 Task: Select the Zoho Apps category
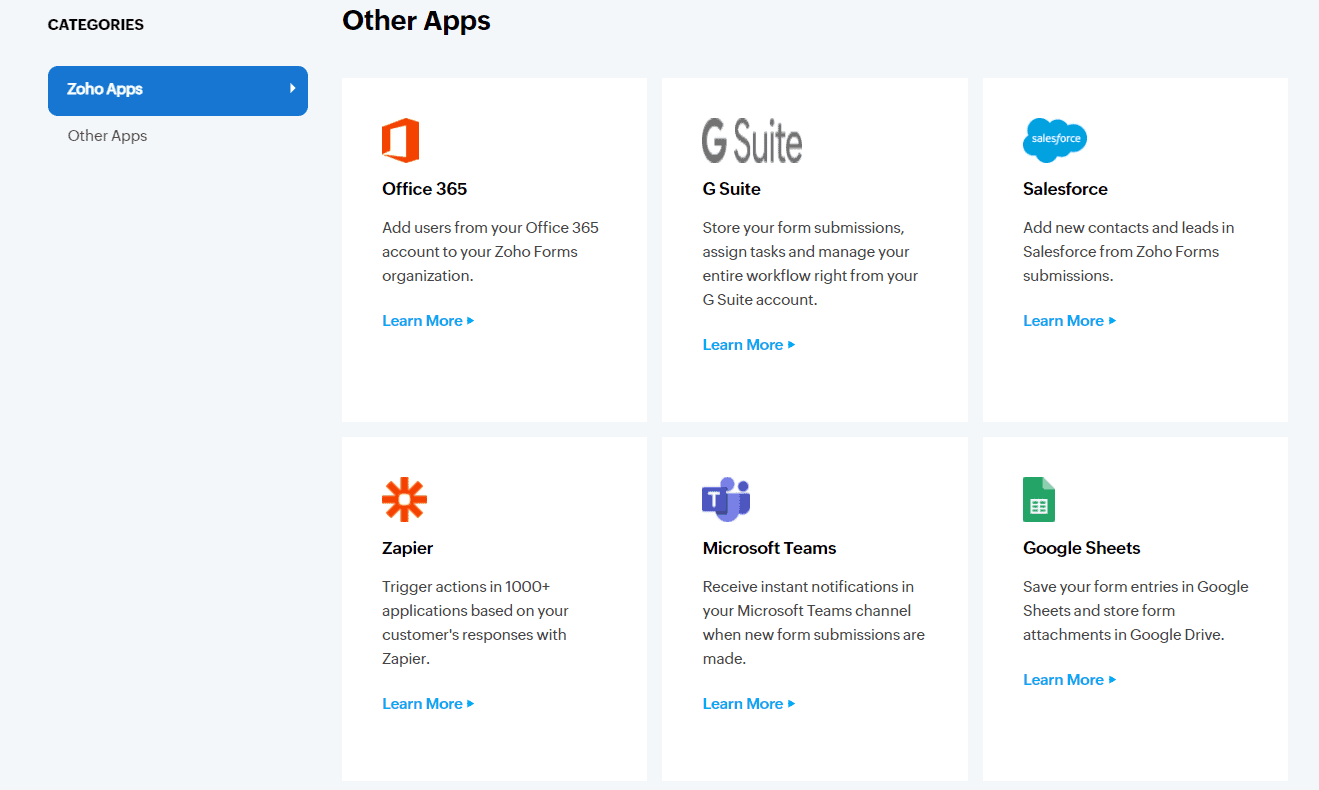pyautogui.click(x=178, y=90)
